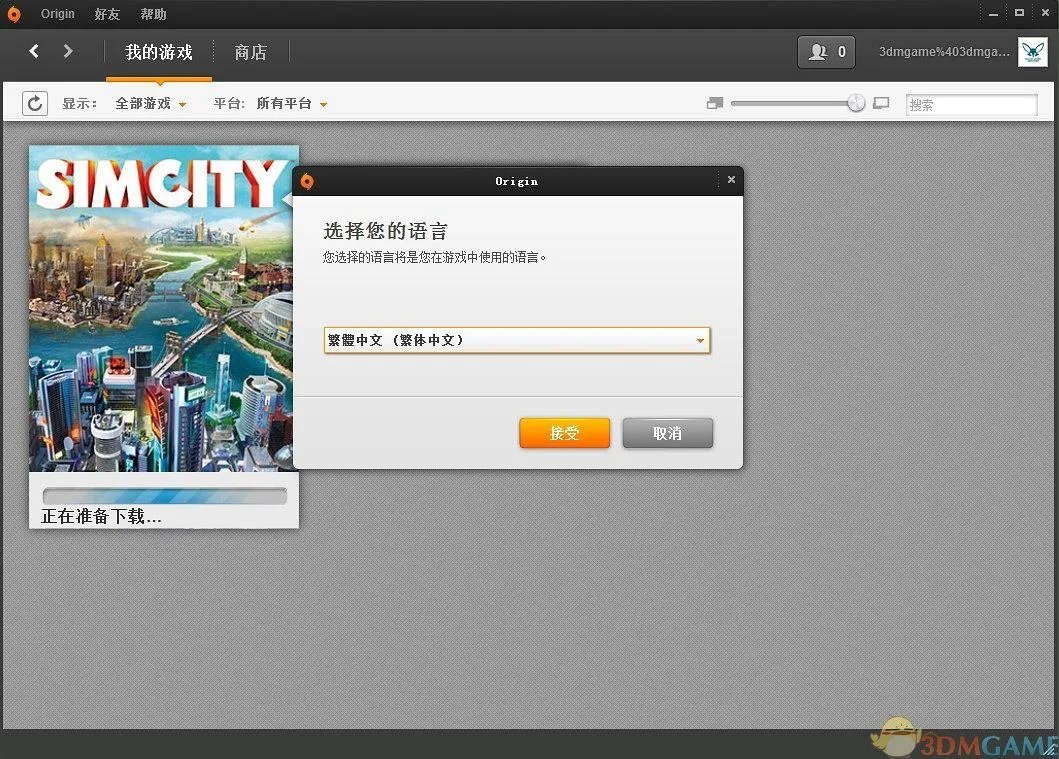Click the 取消 cancel button
The image size is (1059, 759).
[x=667, y=432]
